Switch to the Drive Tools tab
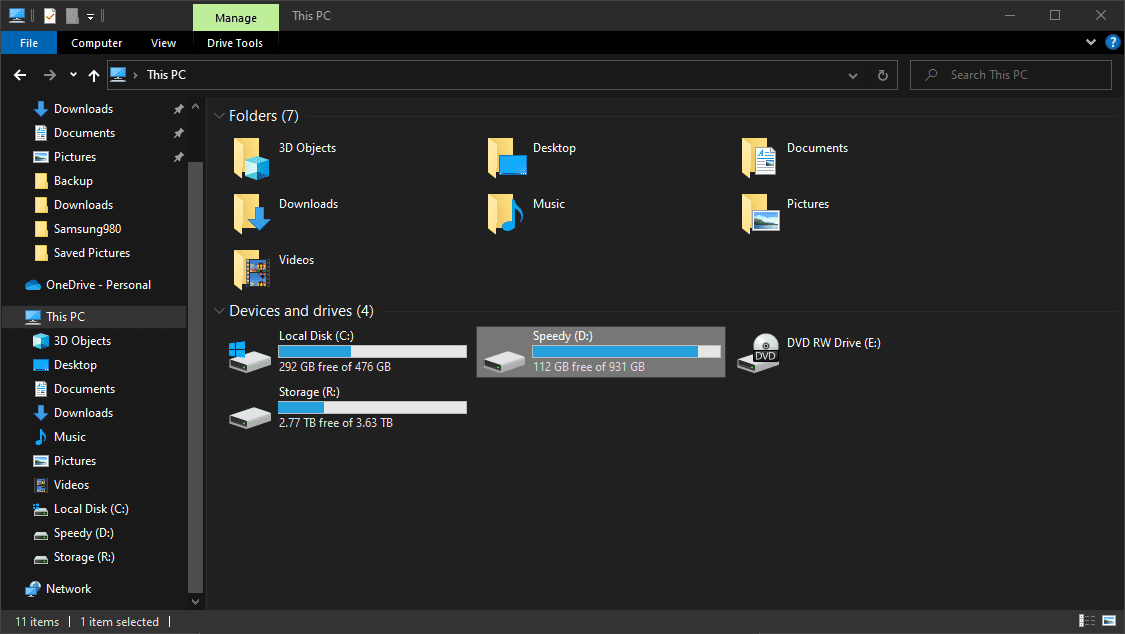 click(235, 43)
